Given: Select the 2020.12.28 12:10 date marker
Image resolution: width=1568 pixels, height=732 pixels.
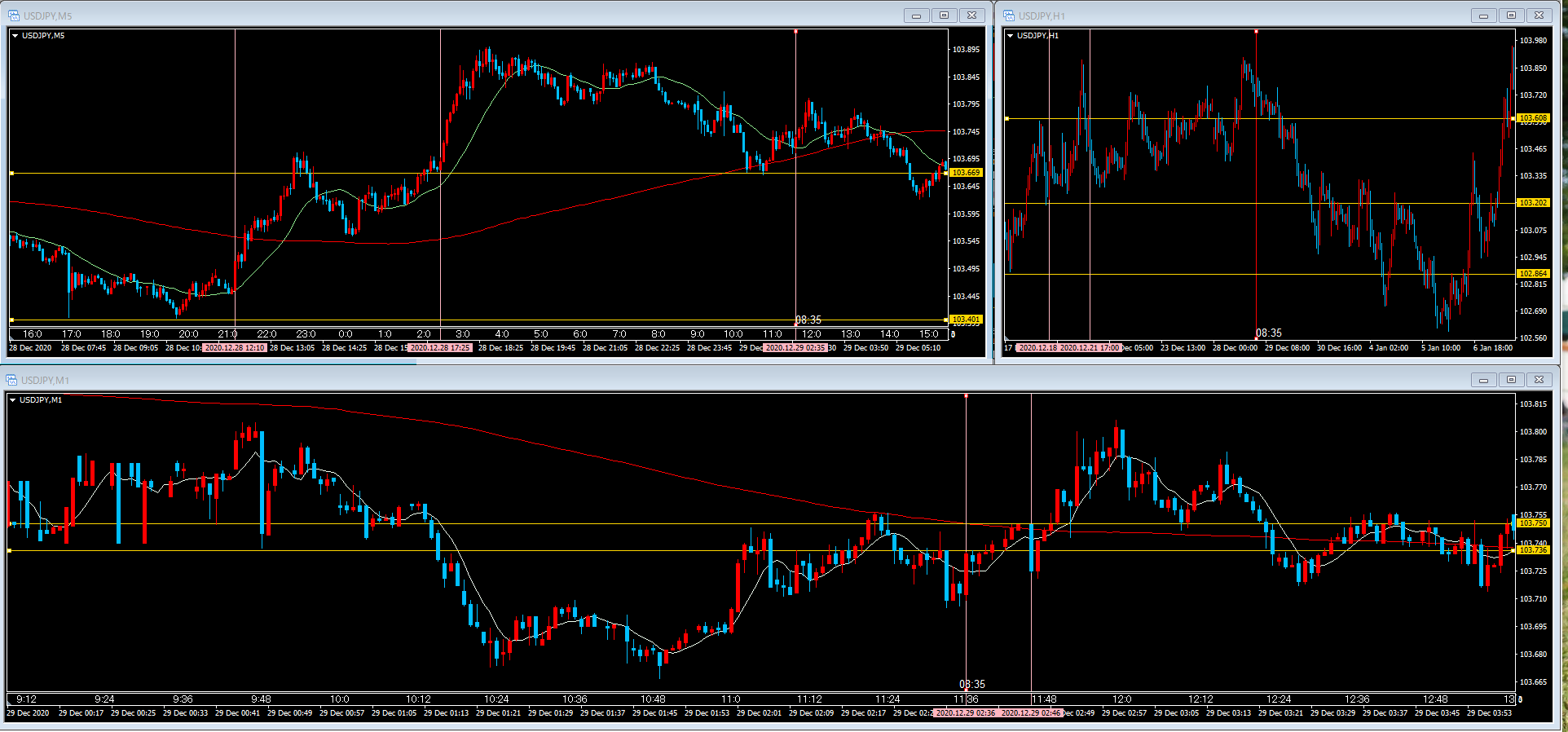Looking at the screenshot, I should [234, 348].
